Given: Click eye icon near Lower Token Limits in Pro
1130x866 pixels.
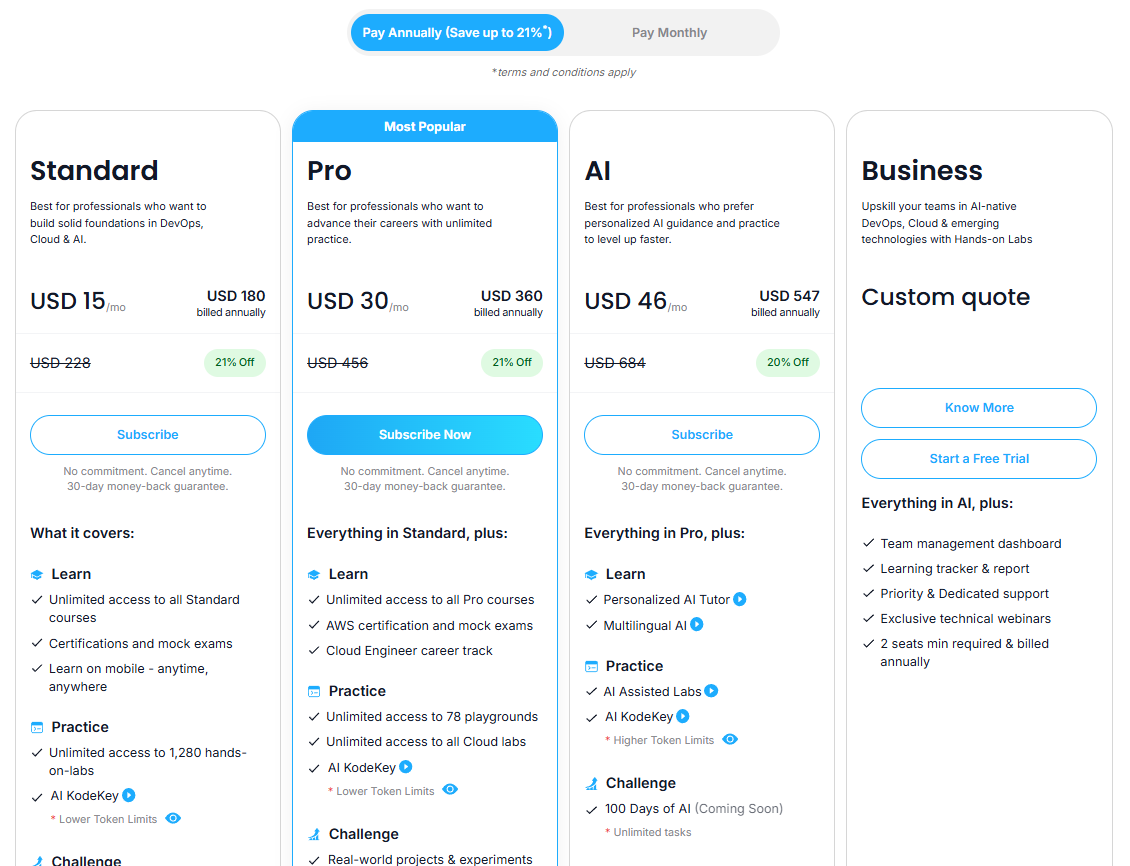Looking at the screenshot, I should coord(450,790).
